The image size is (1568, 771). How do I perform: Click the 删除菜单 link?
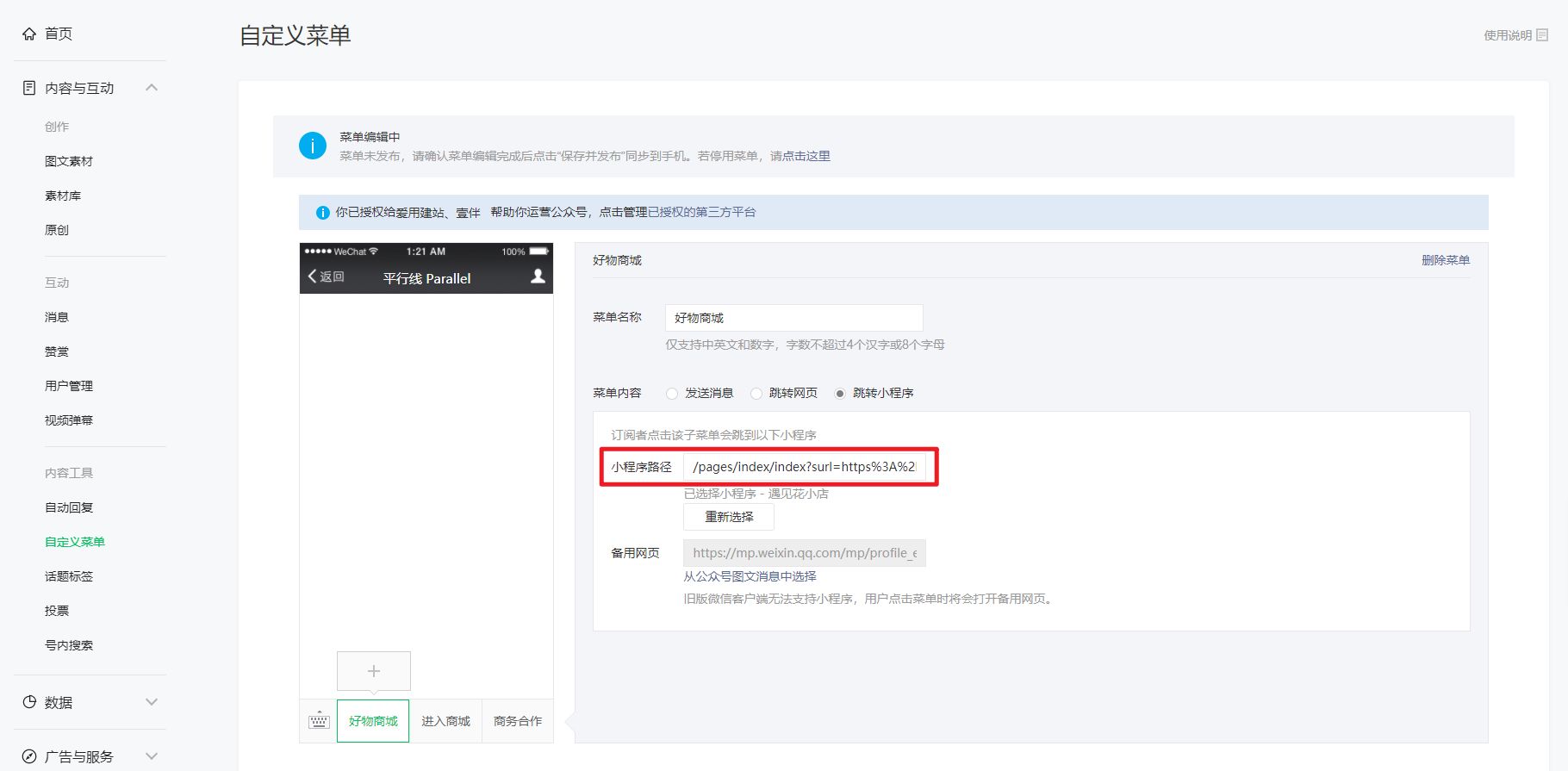1445,260
